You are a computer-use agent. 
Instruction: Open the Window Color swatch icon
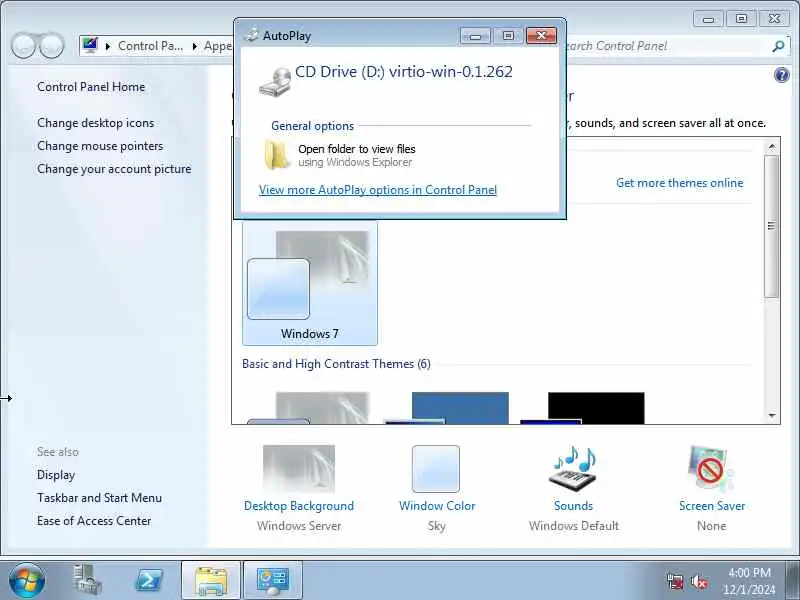pos(436,468)
